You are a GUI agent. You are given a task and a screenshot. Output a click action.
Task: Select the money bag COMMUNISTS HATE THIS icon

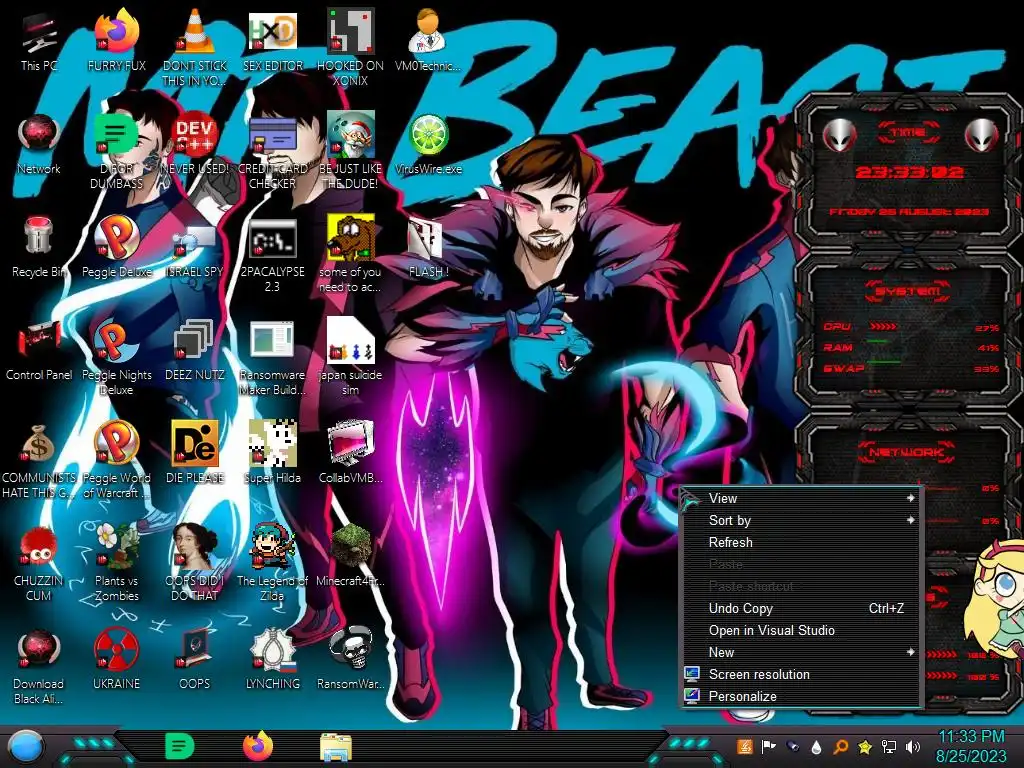click(x=39, y=460)
